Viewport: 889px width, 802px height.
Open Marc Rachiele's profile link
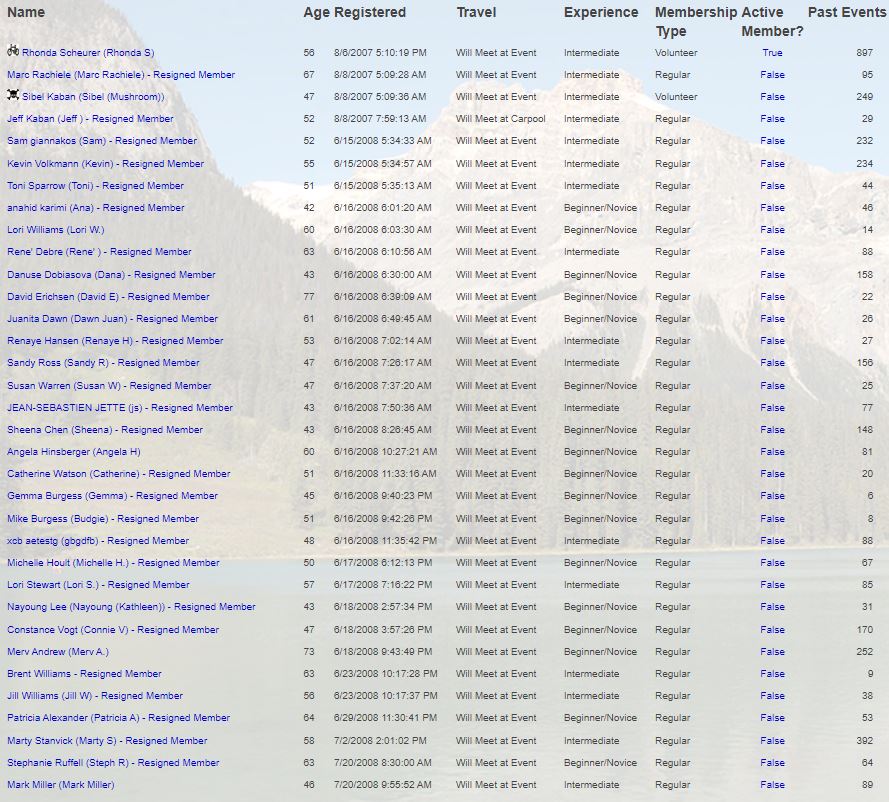[121, 75]
